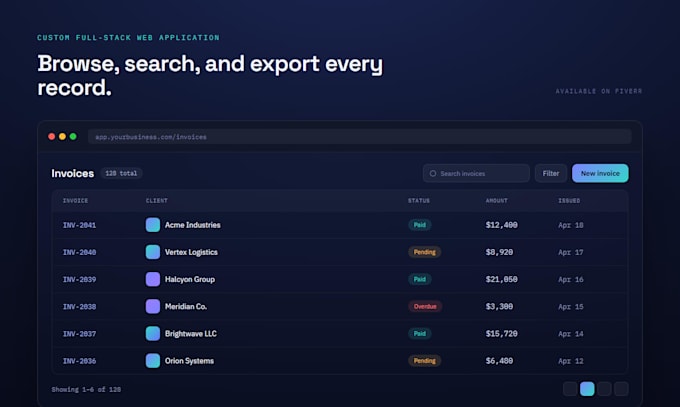This screenshot has height=407, width=680.
Task: Open invoice INV-2041
Action: [x=79, y=225]
